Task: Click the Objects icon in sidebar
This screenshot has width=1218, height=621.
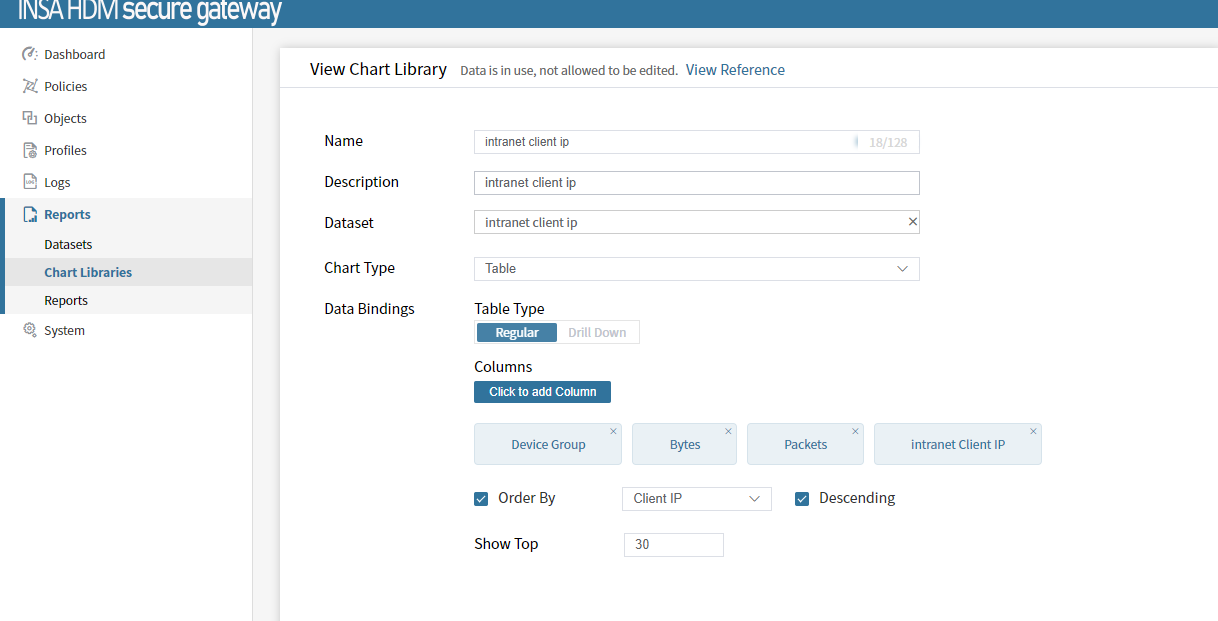Action: [x=30, y=118]
